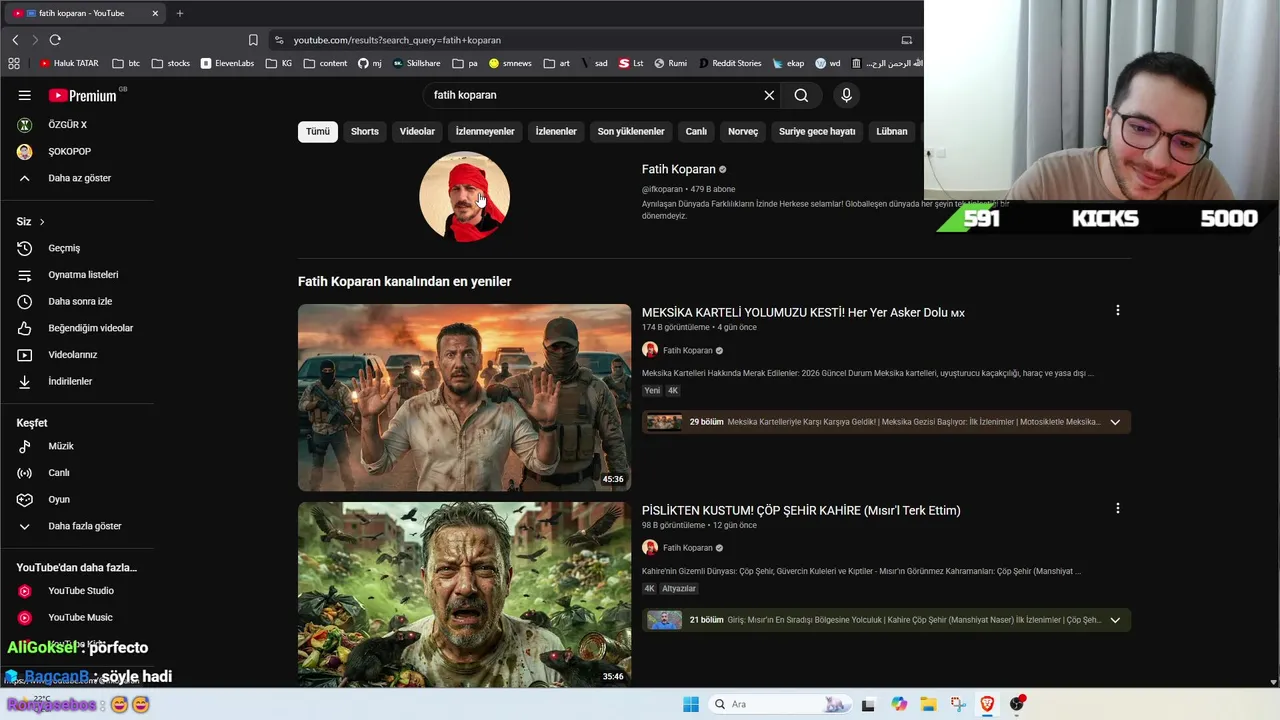Select the Suriye gece hayatı filter chip
Viewport: 1280px width, 720px height.
pyautogui.click(x=817, y=131)
